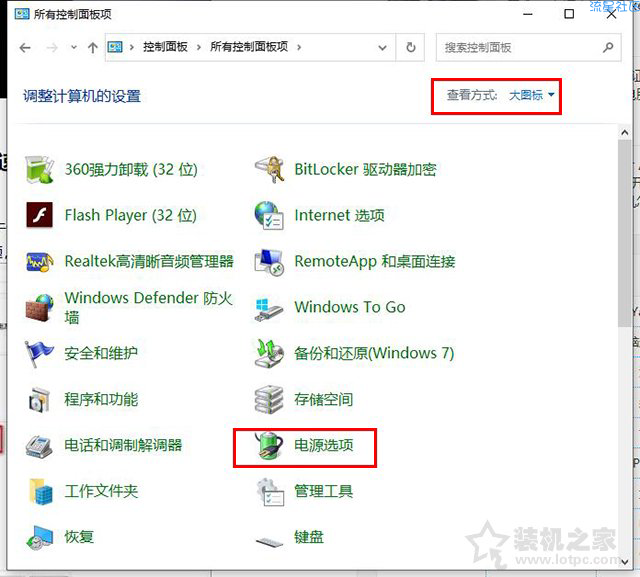Select 控制面板 in the address breadcrumb
Screen dimensions: 640x577
coord(165,47)
